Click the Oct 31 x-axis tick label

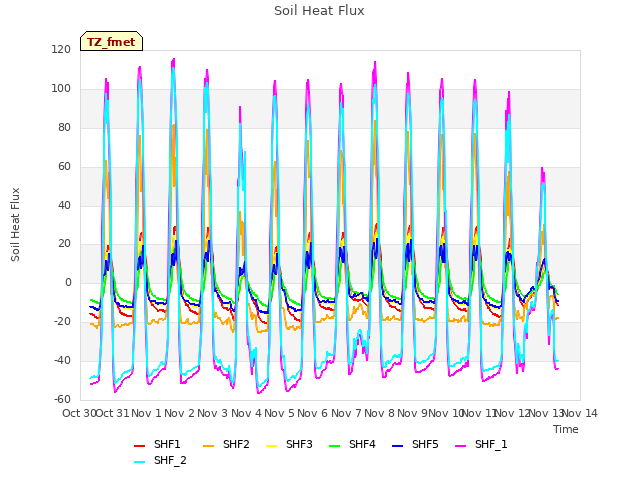[x=112, y=413]
